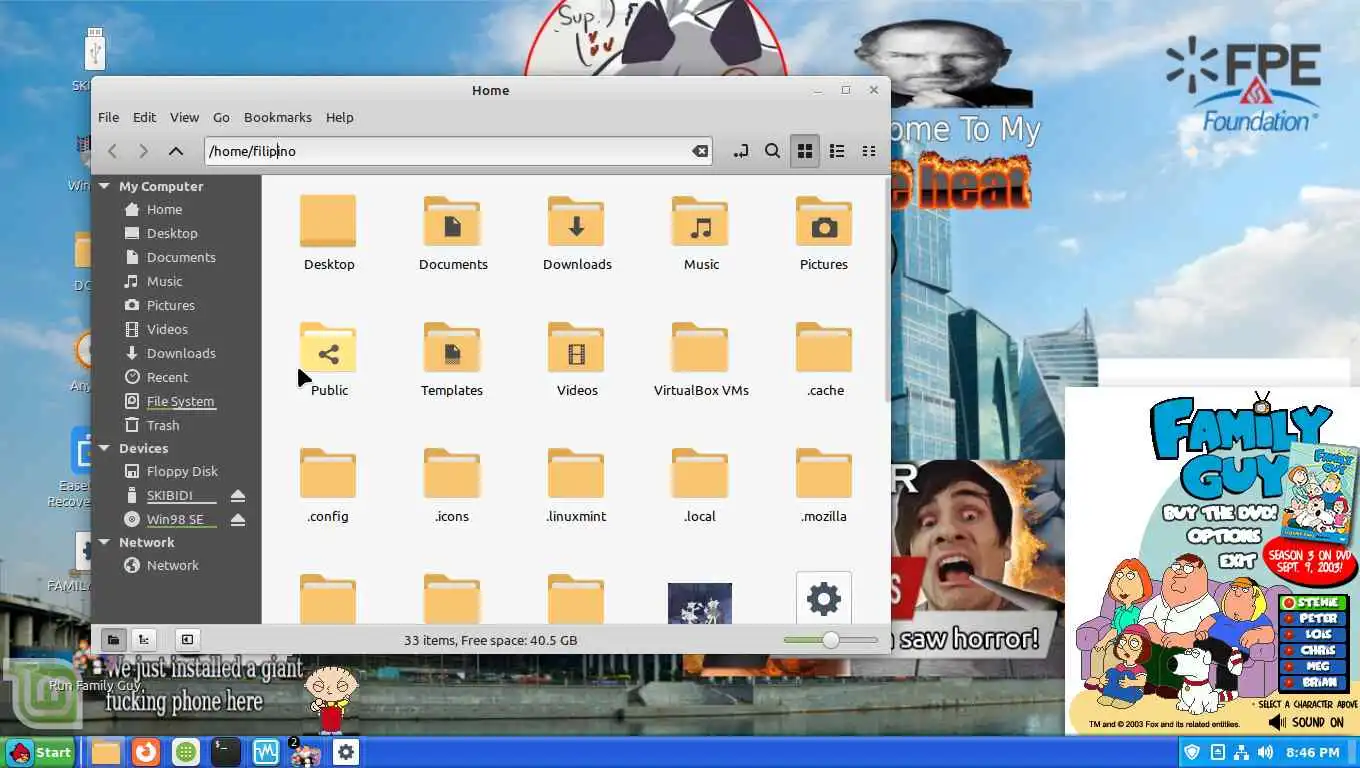Open the Help menu
The width and height of the screenshot is (1360, 768).
pyautogui.click(x=340, y=117)
